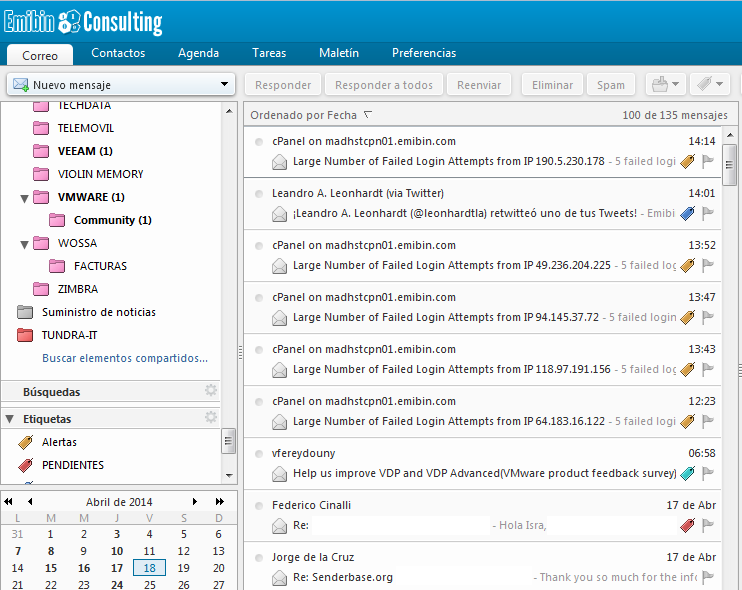Image resolution: width=742 pixels, height=590 pixels.
Task: Click the message list scrollbar thumb
Action: (x=729, y=165)
